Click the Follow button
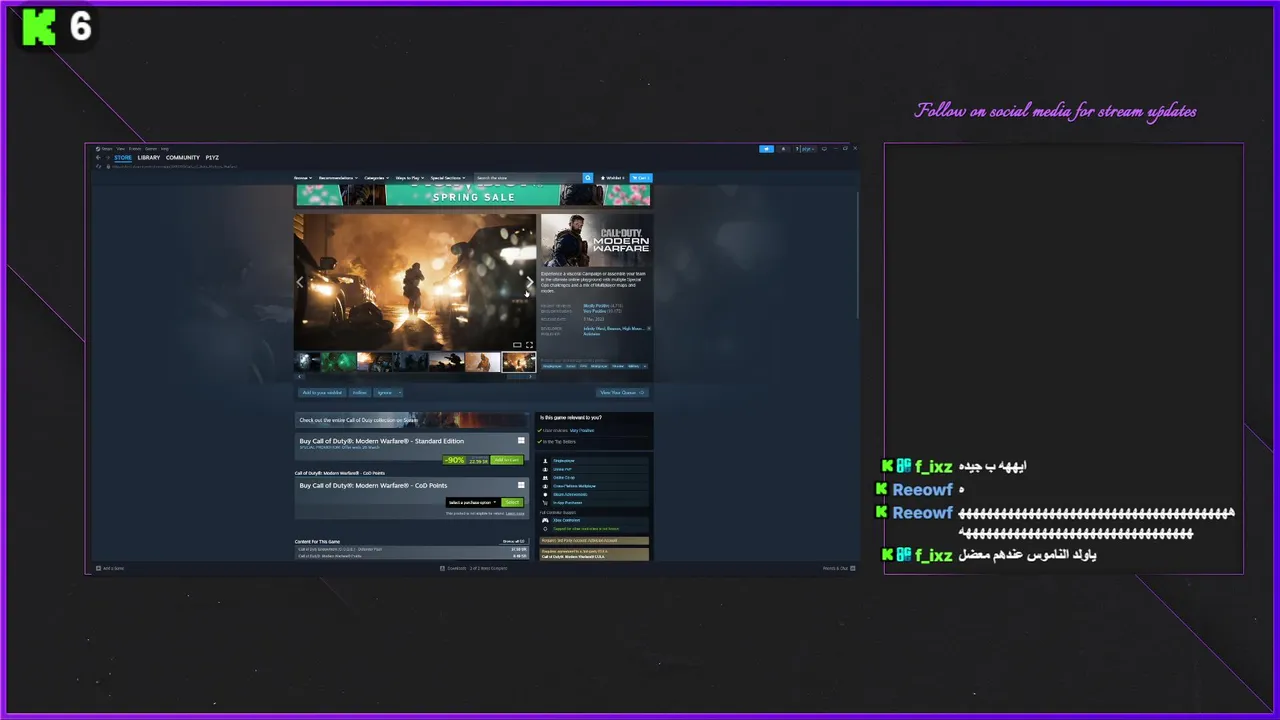Screen dimensions: 1280x720 coord(360,392)
